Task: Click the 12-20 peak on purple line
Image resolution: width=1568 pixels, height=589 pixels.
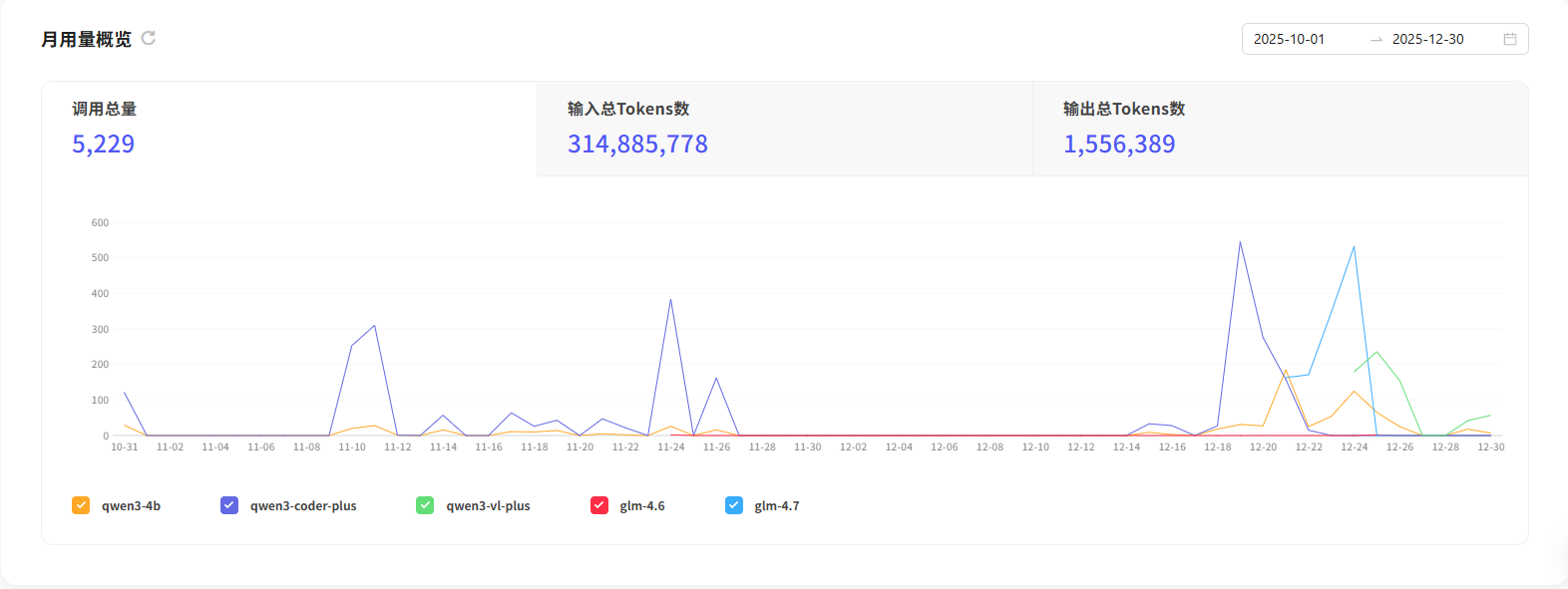Action: tap(1240, 242)
